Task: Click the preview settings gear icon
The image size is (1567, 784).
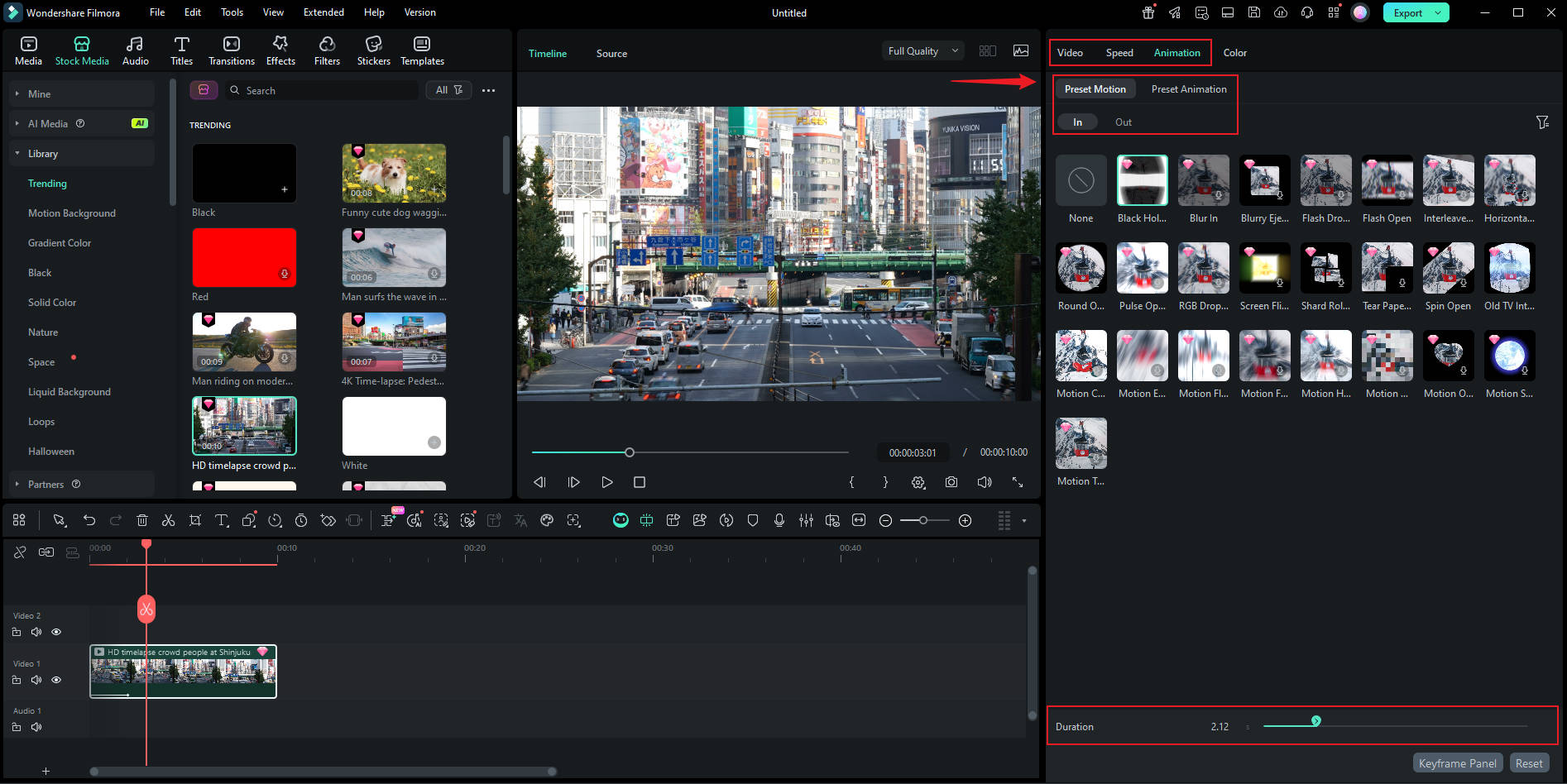Action: click(918, 482)
